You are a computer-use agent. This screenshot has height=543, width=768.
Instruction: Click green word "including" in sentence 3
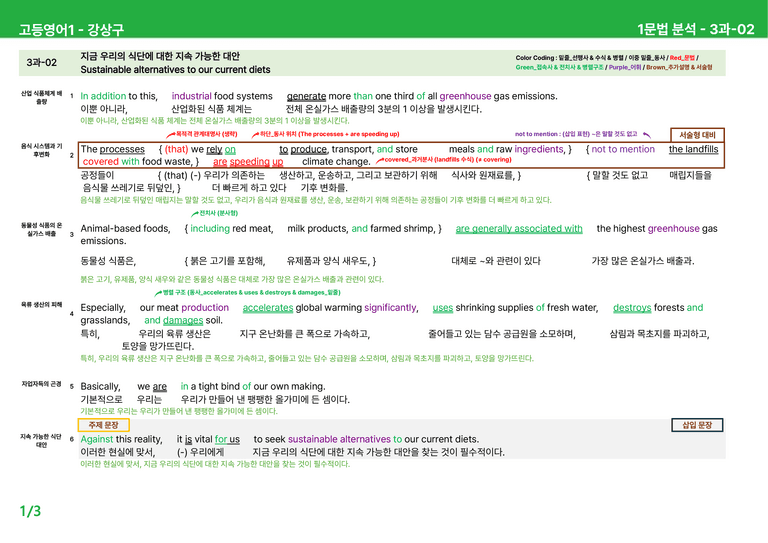(x=210, y=229)
